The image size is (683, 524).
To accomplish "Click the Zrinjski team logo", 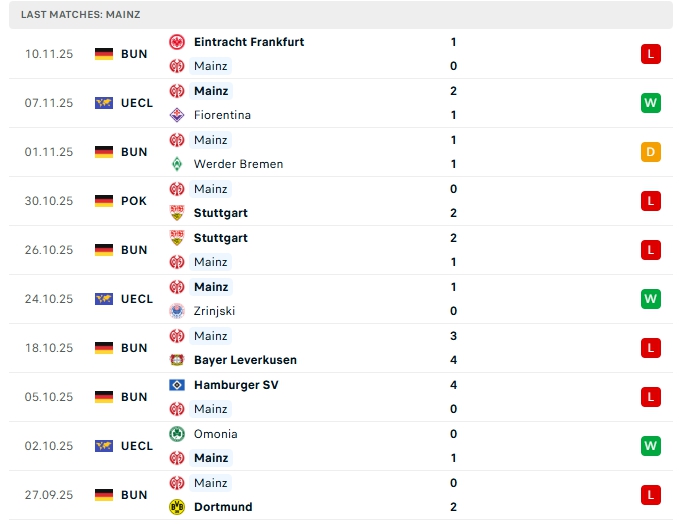I will click(x=177, y=311).
